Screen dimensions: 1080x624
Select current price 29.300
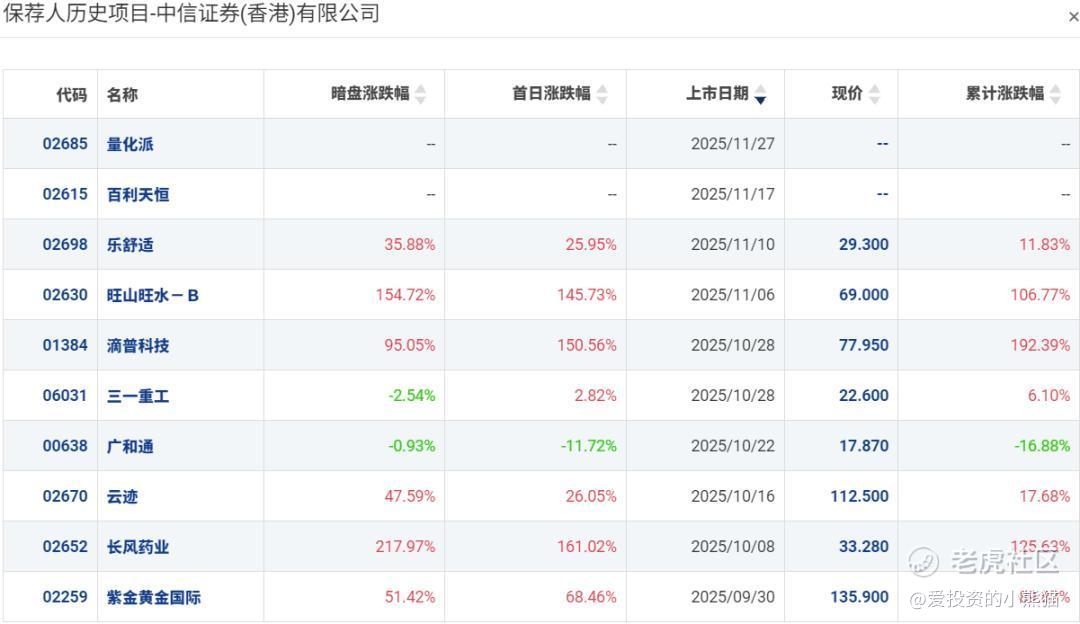coord(864,245)
